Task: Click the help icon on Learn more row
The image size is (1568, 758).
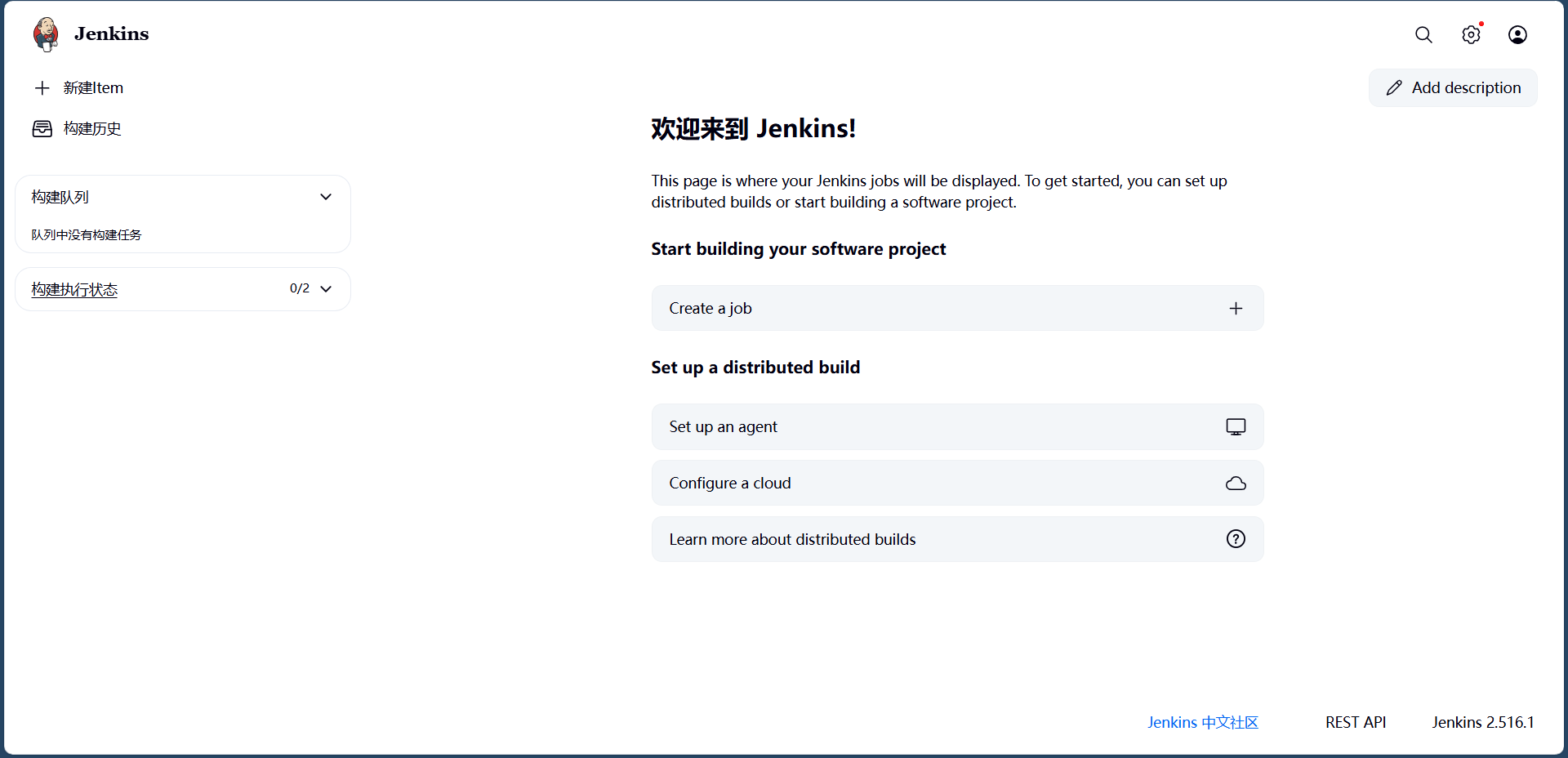Action: pyautogui.click(x=1236, y=539)
